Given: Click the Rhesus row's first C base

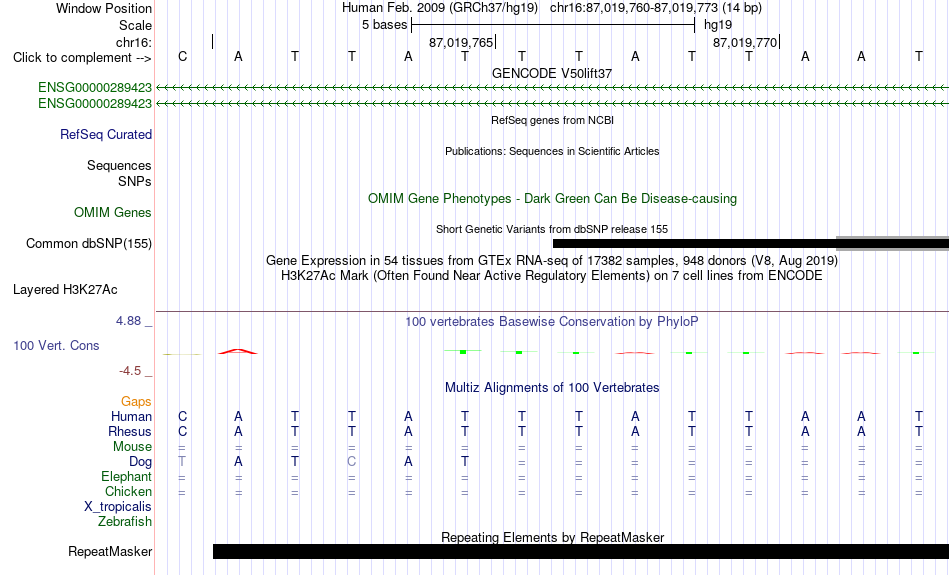Looking at the screenshot, I should [182, 431].
